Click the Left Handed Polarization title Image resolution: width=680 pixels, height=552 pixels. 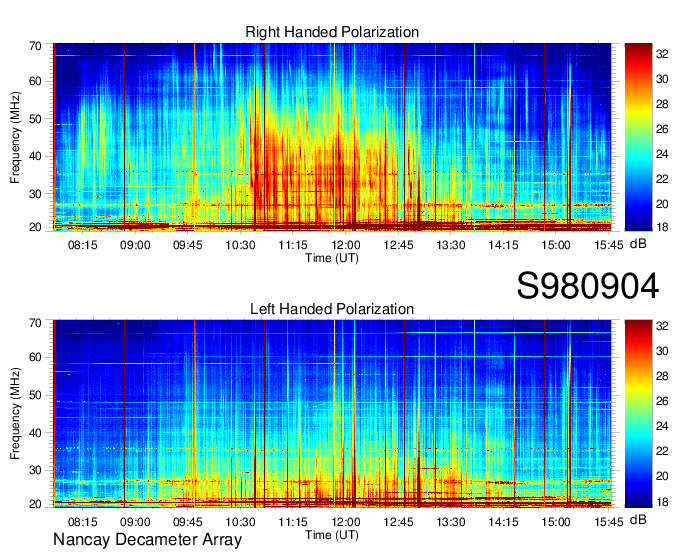[x=332, y=309]
